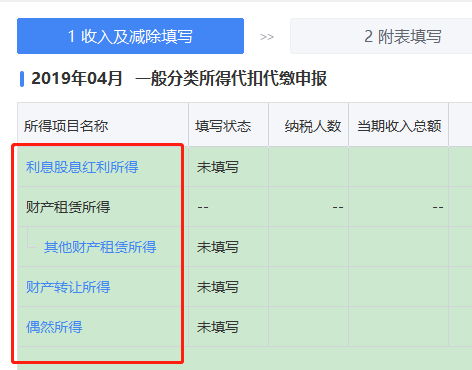Open 偶然所得 link

pos(54,327)
